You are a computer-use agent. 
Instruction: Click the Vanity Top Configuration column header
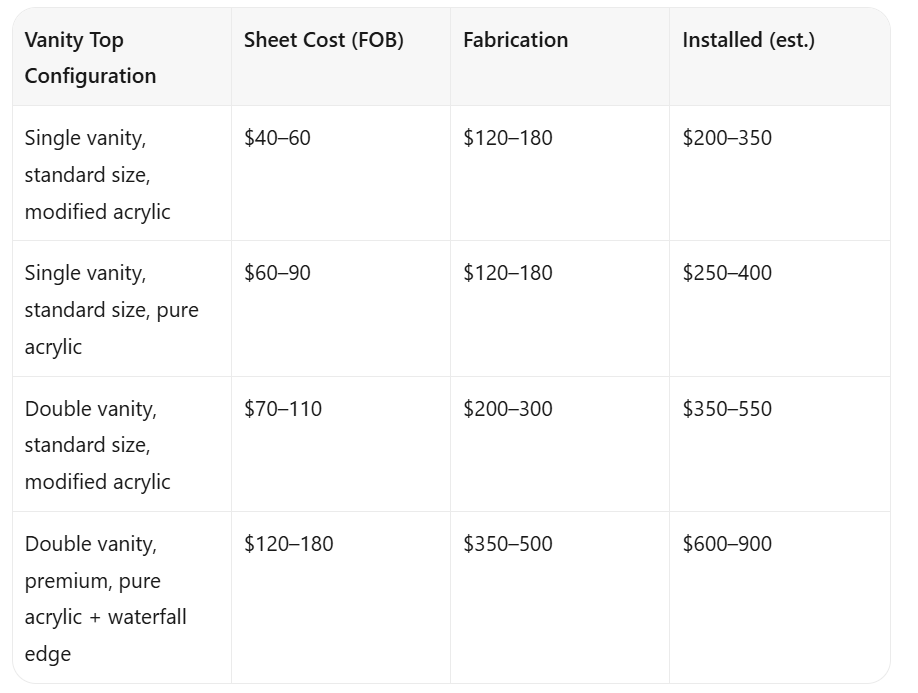pos(90,57)
